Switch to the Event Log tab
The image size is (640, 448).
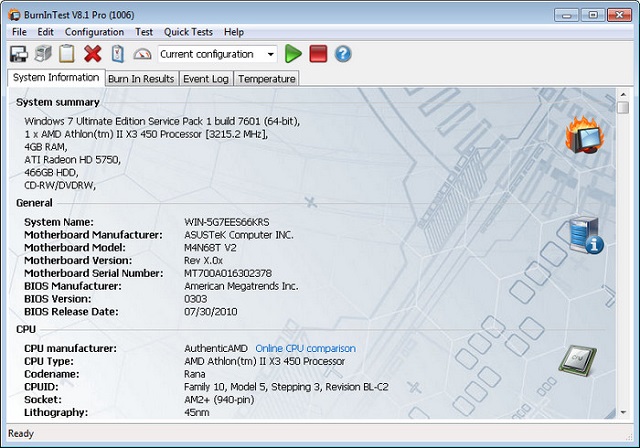[x=206, y=79]
